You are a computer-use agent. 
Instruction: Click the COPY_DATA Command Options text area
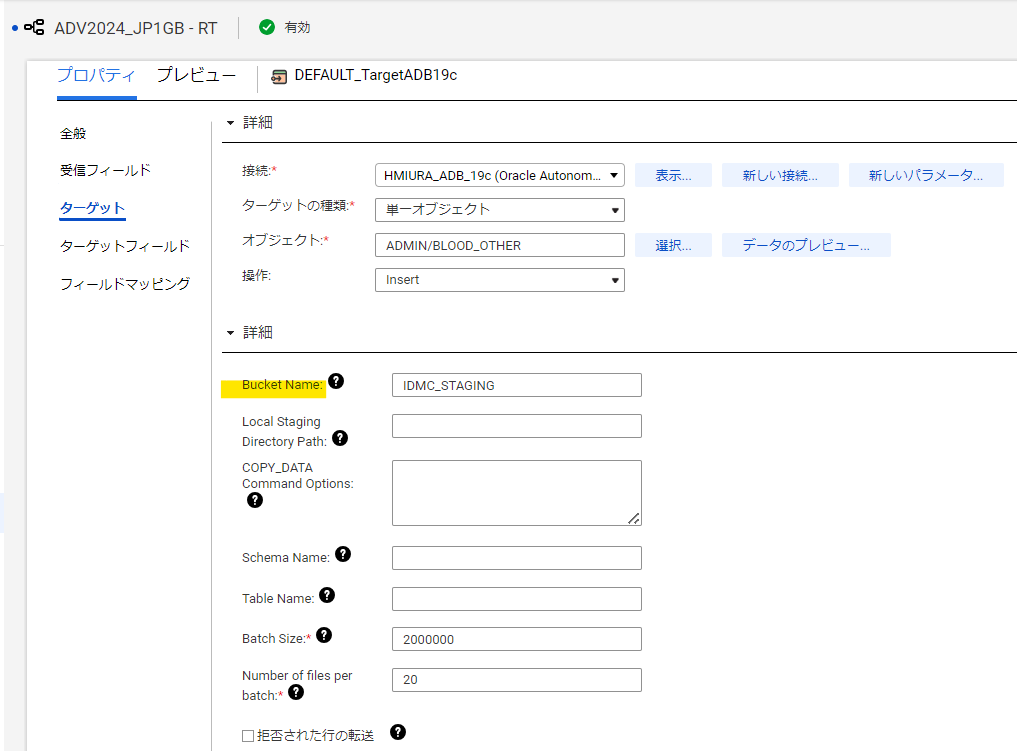517,493
